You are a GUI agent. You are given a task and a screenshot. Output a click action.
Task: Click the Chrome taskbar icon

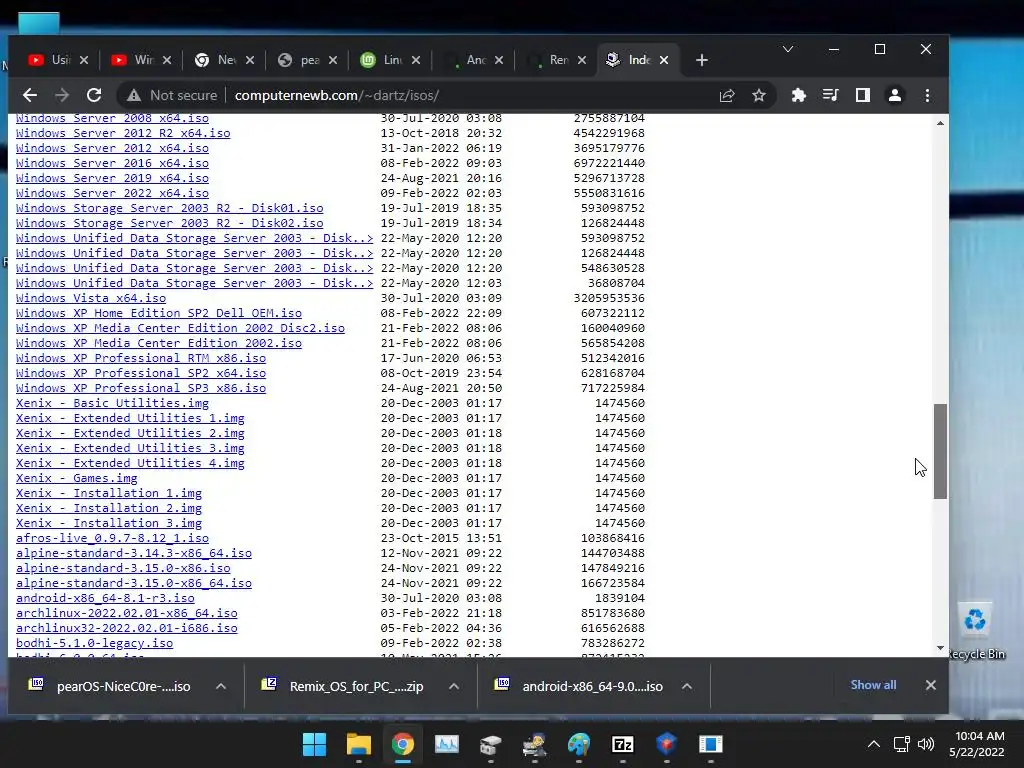pos(403,744)
